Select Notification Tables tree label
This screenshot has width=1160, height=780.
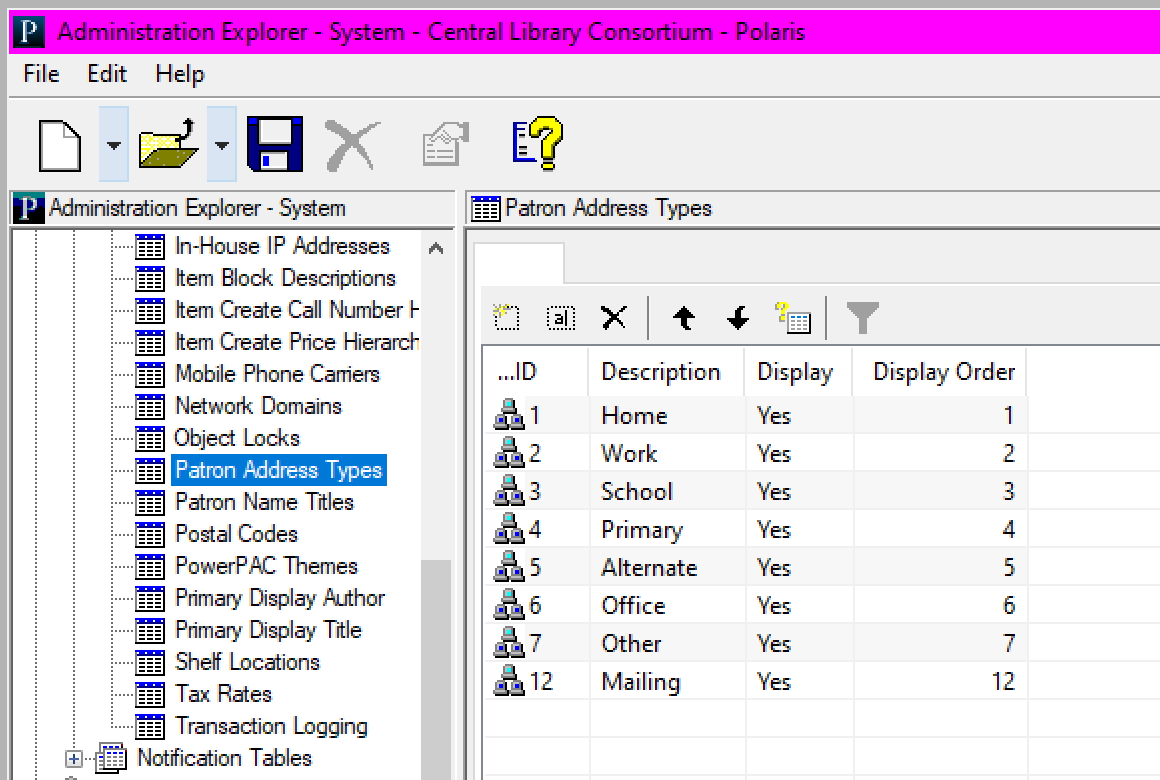pos(224,758)
